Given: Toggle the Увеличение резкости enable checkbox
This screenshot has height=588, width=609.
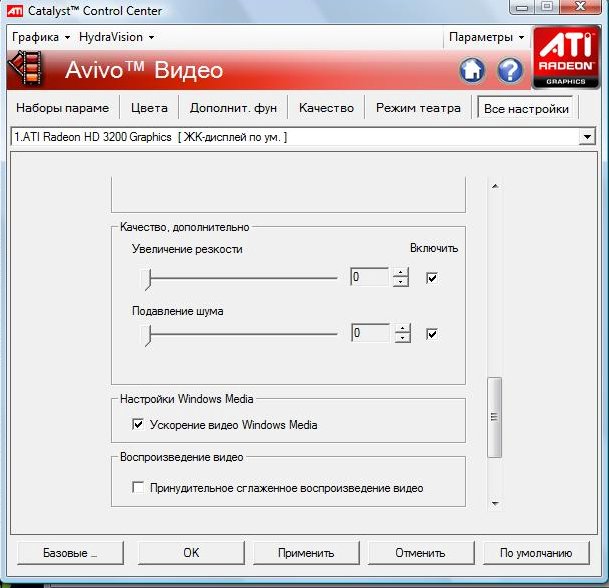Looking at the screenshot, I should (x=432, y=278).
